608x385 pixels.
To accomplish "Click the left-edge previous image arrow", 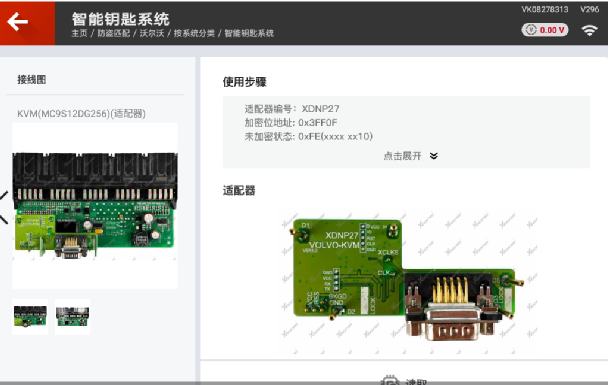I will pyautogui.click(x=3, y=207).
